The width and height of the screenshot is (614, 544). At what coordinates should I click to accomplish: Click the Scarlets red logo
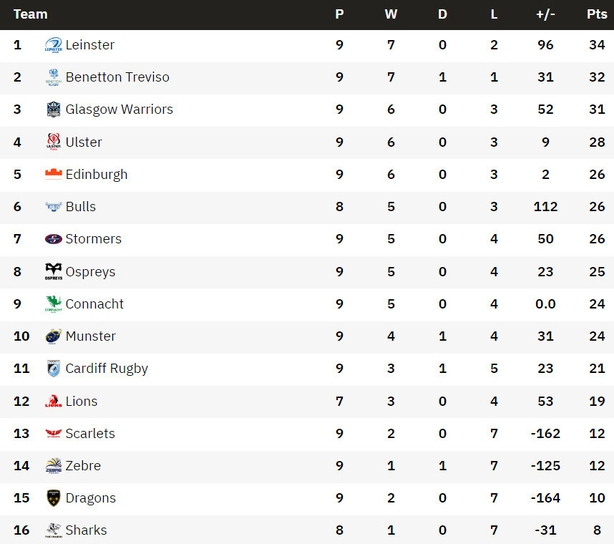[x=53, y=433]
